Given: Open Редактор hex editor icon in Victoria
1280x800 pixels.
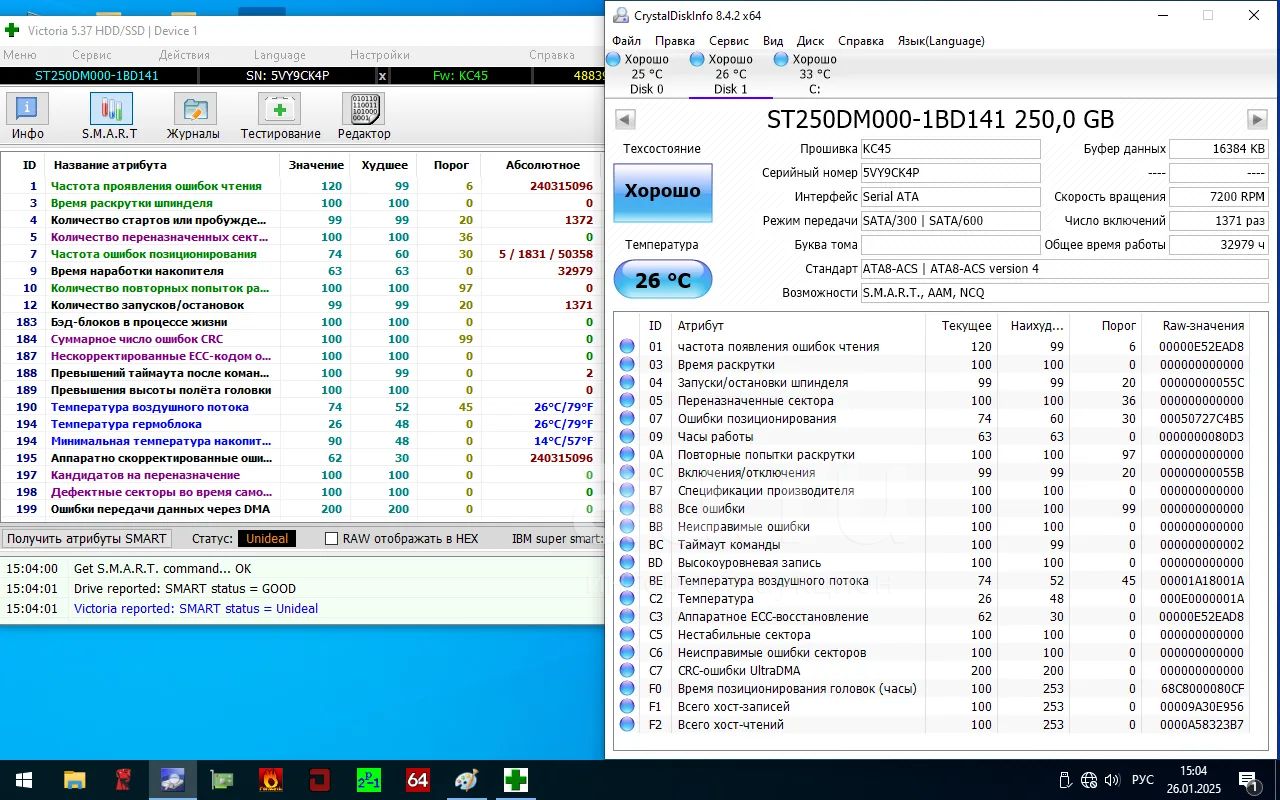Looking at the screenshot, I should tap(364, 116).
